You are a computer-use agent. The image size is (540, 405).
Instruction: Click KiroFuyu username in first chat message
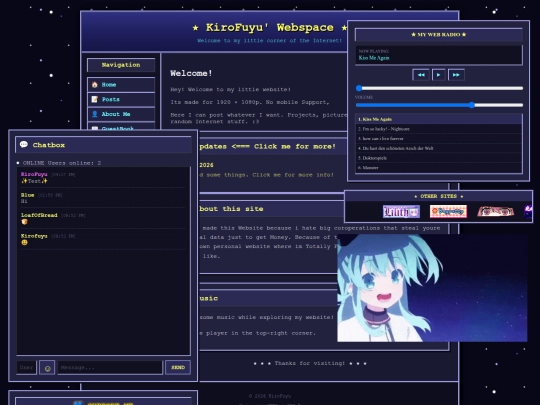(34, 174)
